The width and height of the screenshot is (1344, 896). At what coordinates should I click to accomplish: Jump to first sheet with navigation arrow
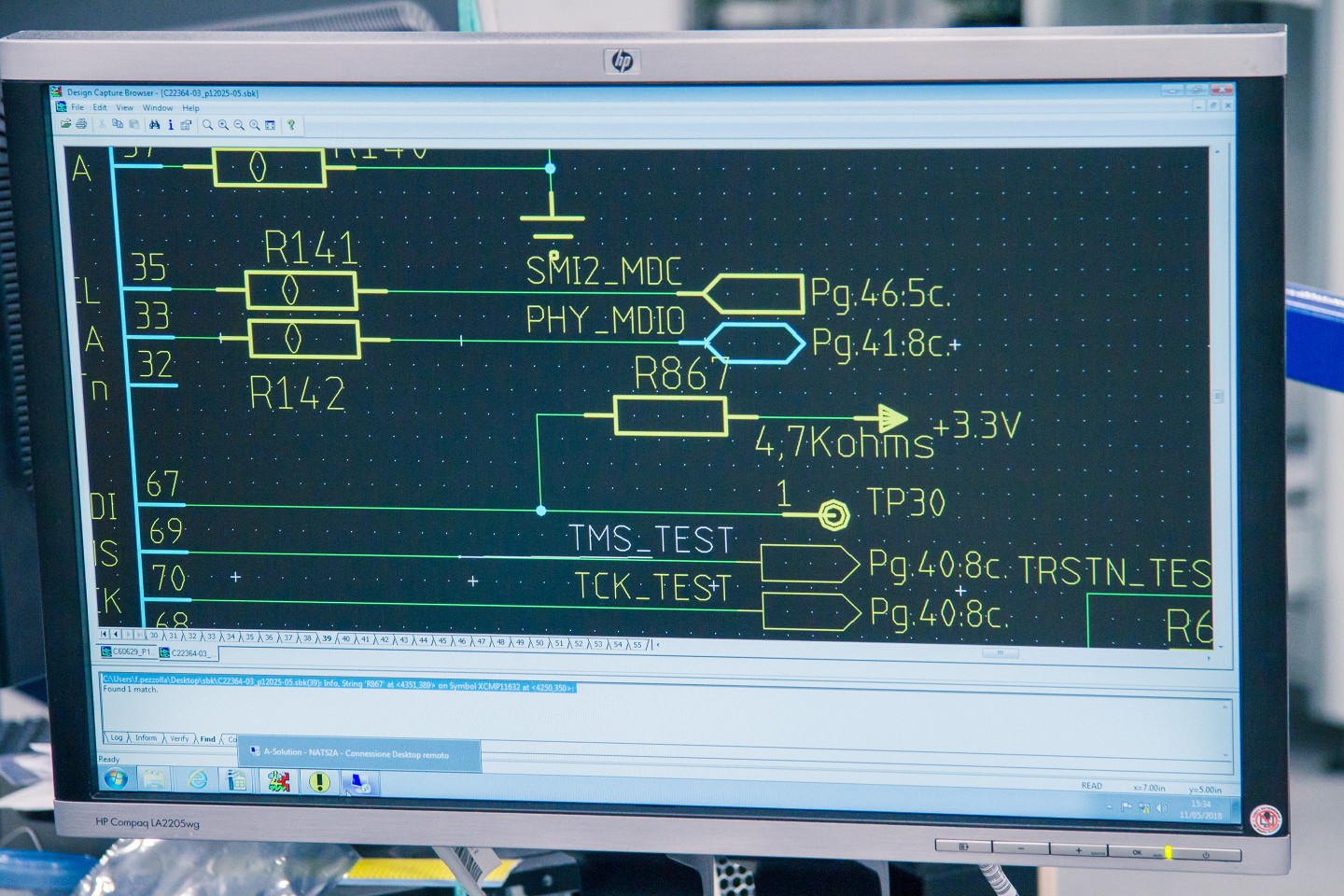click(x=104, y=635)
